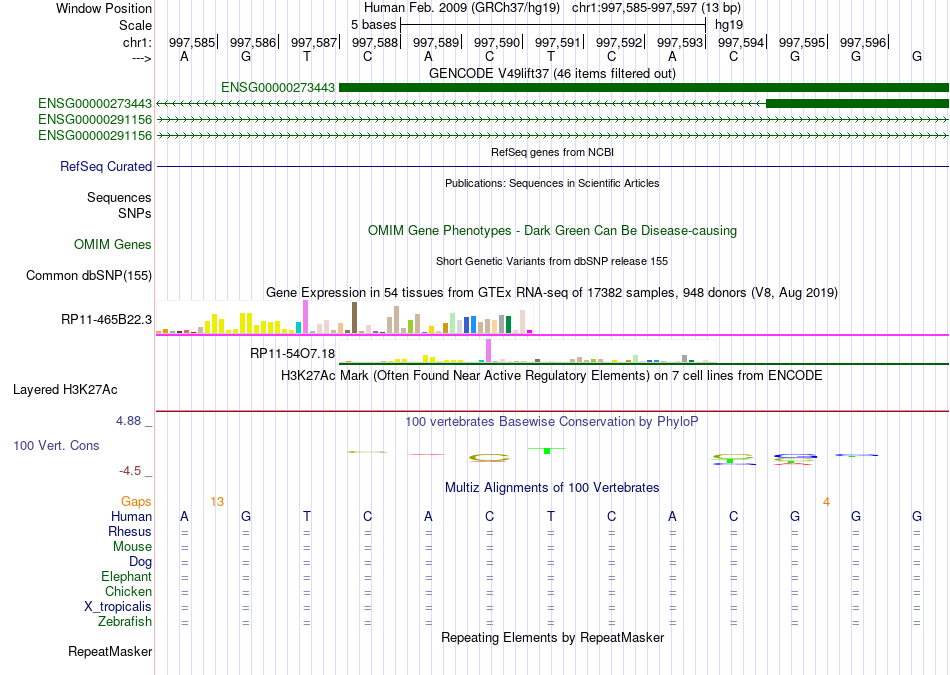This screenshot has width=950, height=675.
Task: Click the Rhesus species row label
Action: pyautogui.click(x=130, y=531)
